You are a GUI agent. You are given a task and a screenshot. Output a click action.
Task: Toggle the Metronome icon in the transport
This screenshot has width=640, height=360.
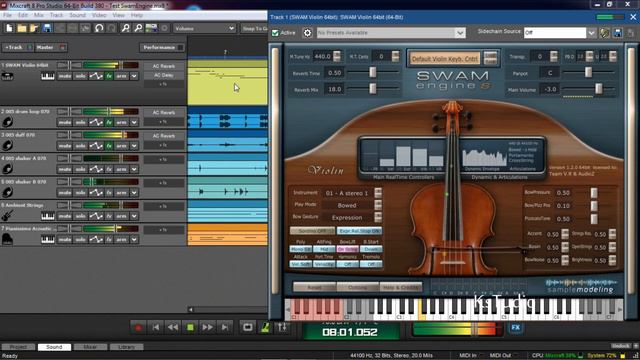click(265, 327)
